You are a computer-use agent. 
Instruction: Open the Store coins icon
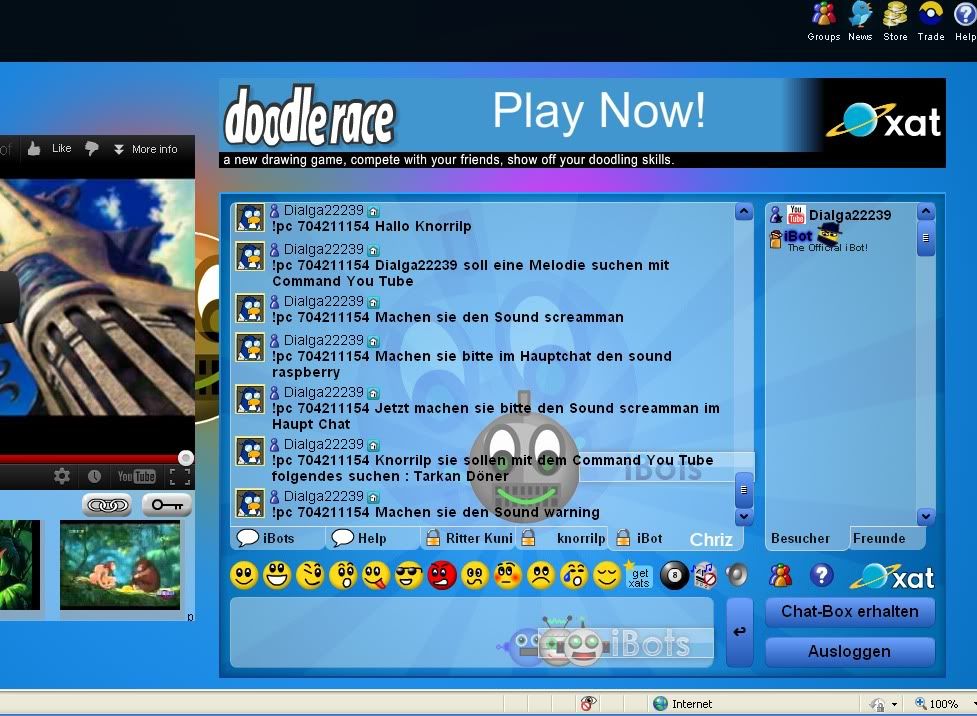tap(895, 21)
